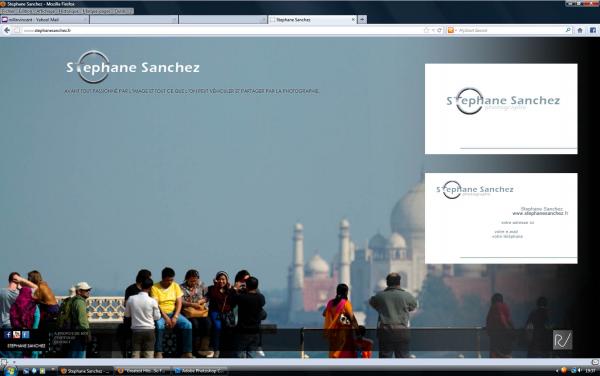Switch to the second Firefox taskbar window
This screenshot has width=600, height=376.
(x=142, y=371)
